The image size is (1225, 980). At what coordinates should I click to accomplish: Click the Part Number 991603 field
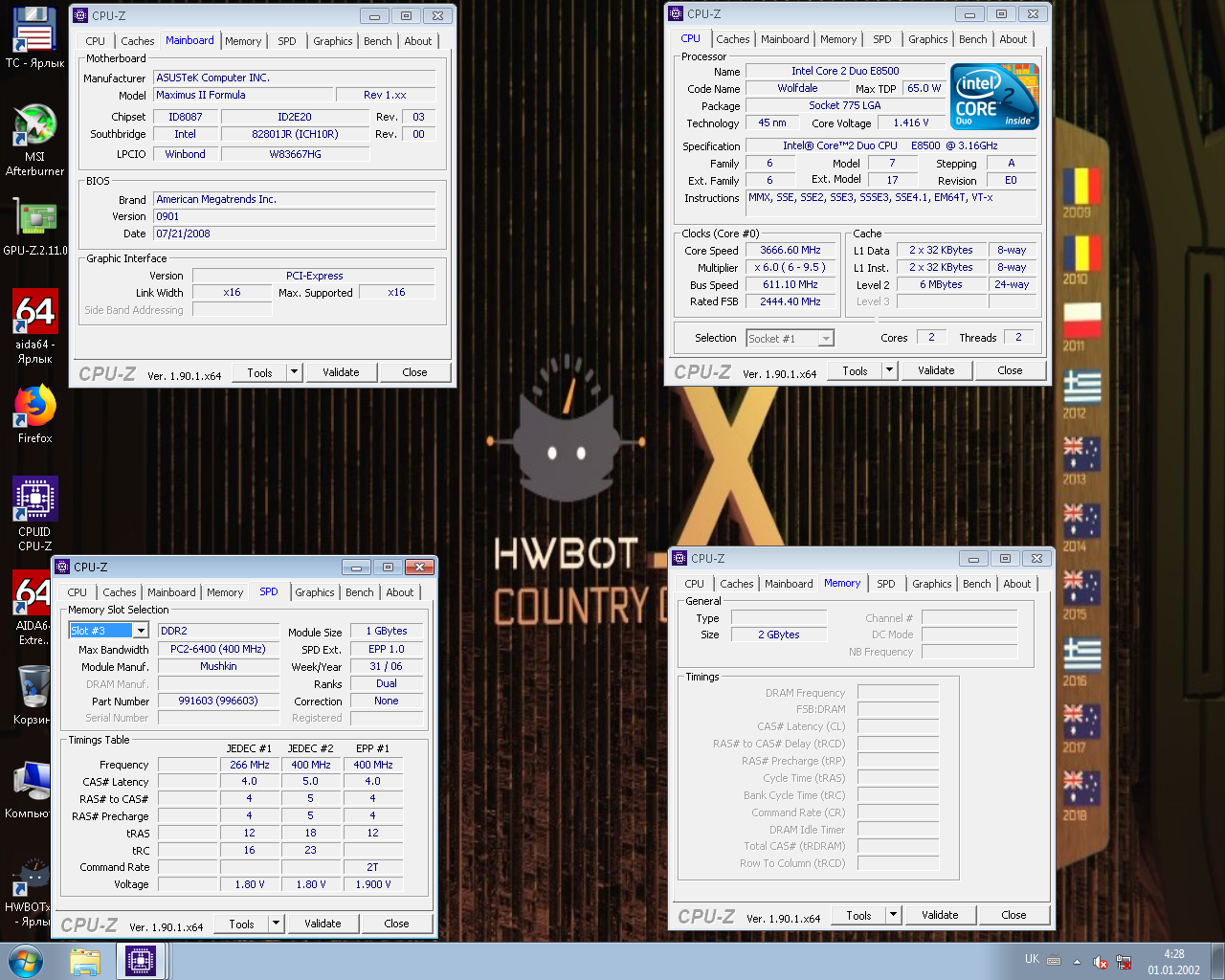pyautogui.click(x=218, y=701)
